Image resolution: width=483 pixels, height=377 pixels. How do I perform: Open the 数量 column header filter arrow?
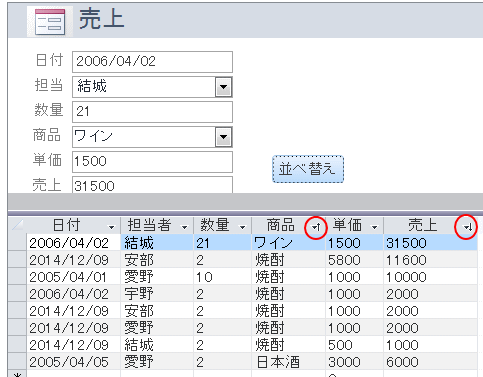pos(242,227)
